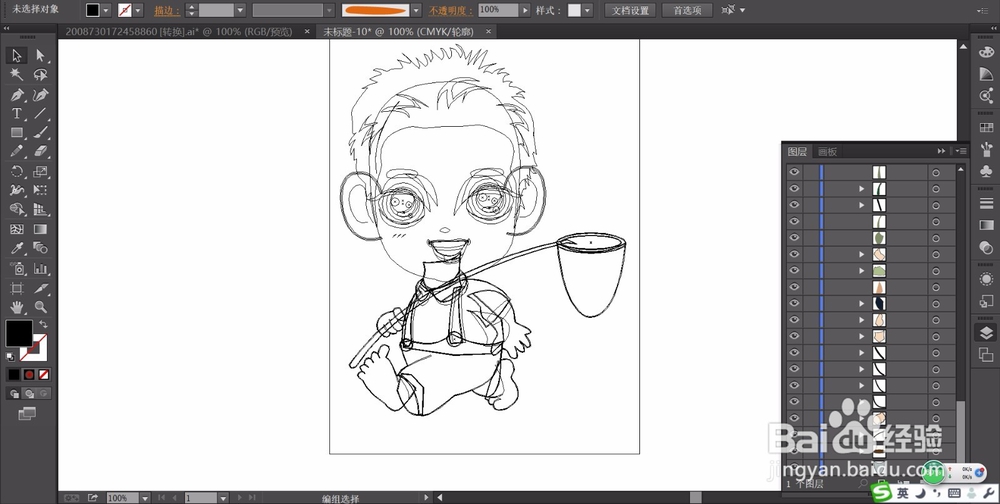Hide the sublayer with light green blob thumbnail
Viewport: 1000px width, 504px height.
tap(794, 271)
